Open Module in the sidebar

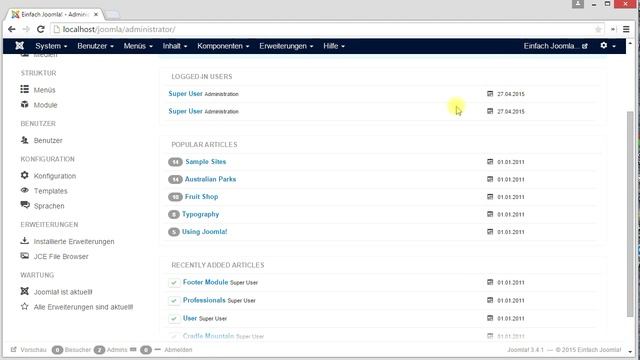(x=45, y=105)
